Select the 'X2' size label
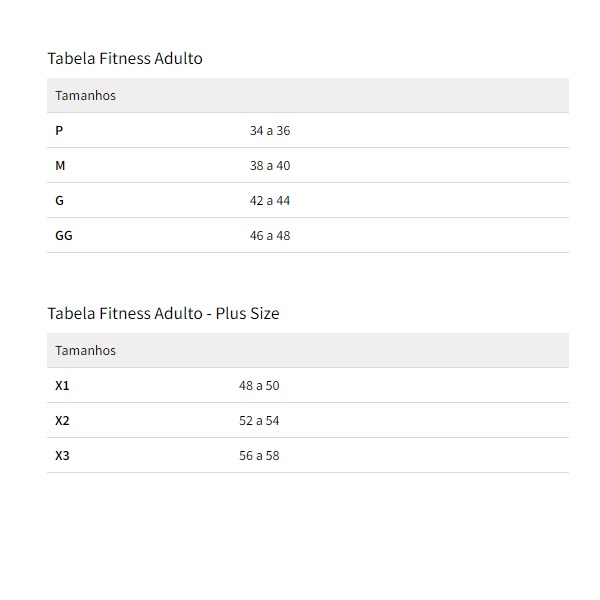Viewport: 600px width, 600px height. point(62,421)
